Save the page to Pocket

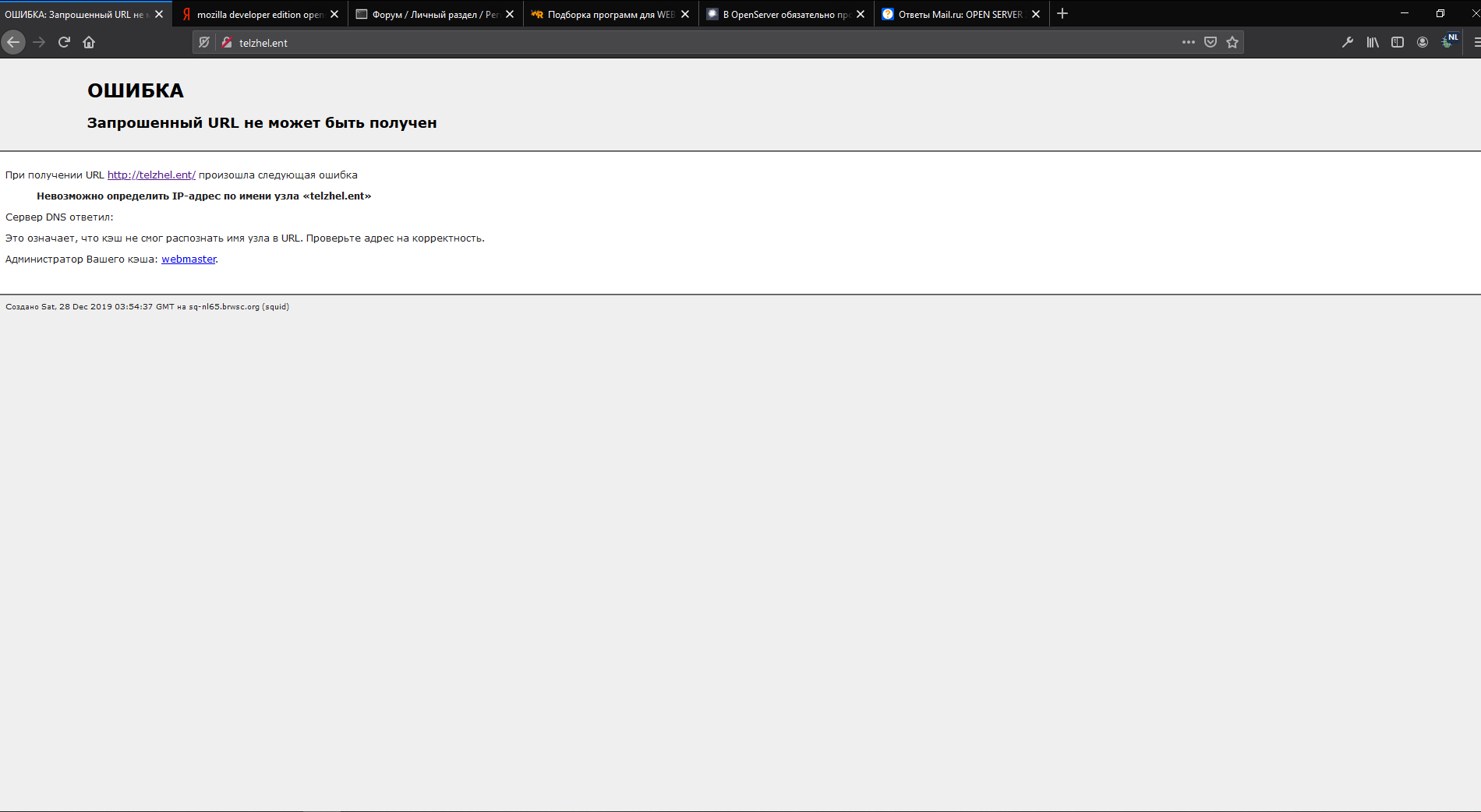click(x=1211, y=42)
